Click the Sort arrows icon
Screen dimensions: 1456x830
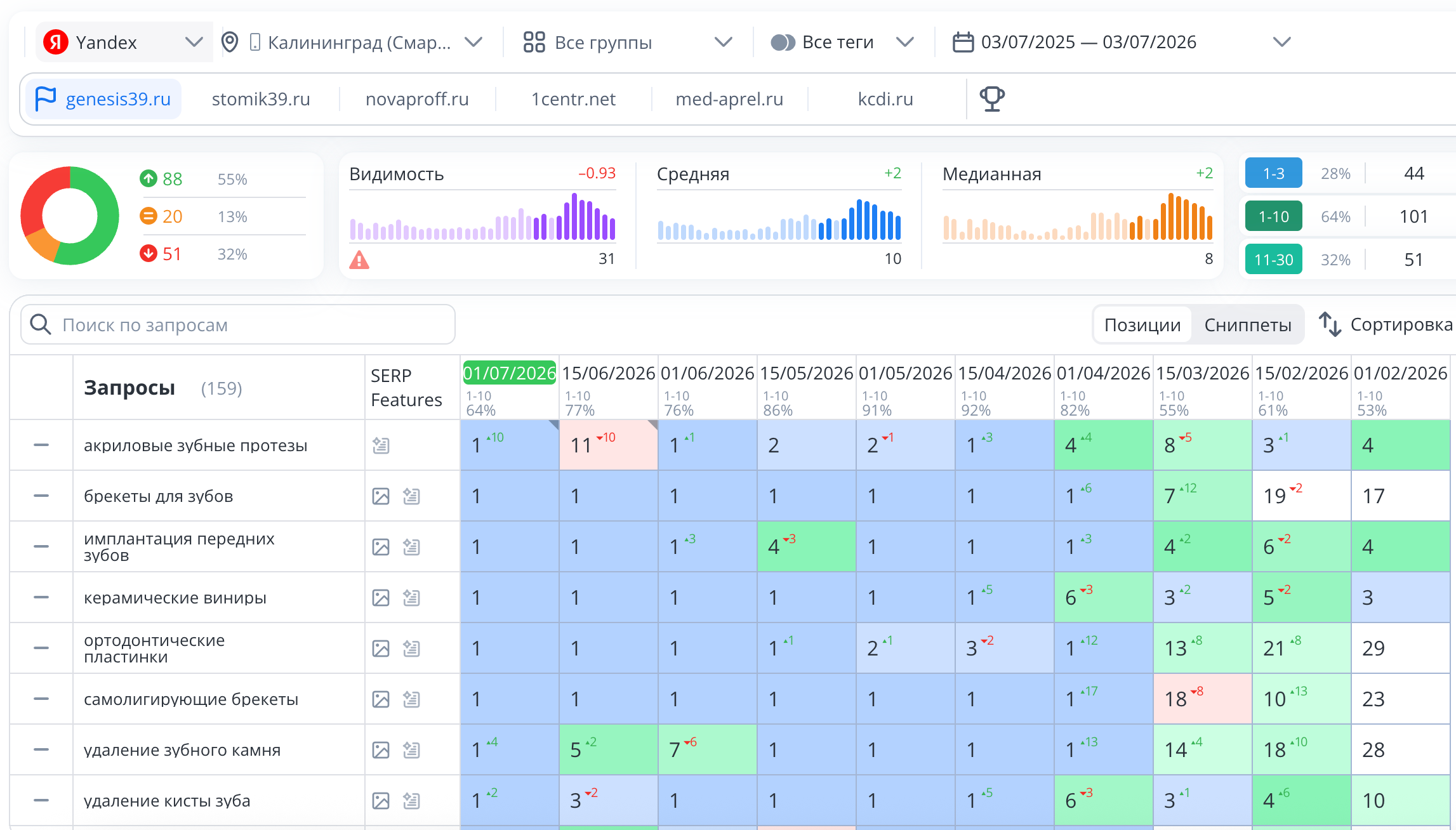coord(1330,324)
